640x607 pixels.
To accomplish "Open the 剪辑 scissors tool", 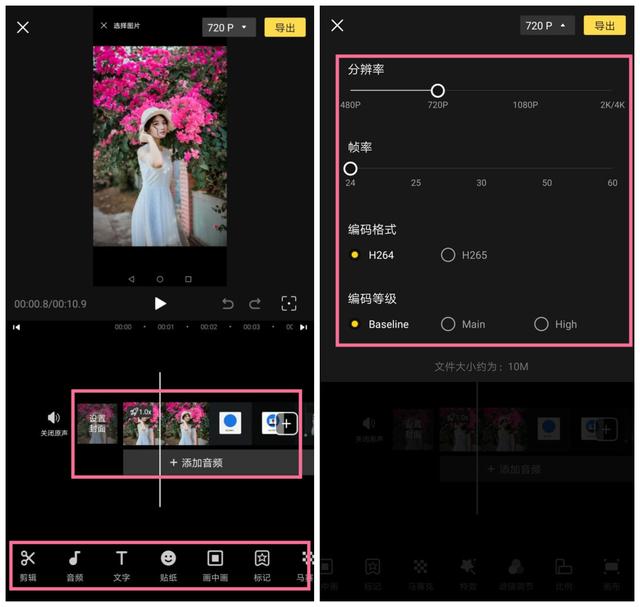I will (x=28, y=565).
